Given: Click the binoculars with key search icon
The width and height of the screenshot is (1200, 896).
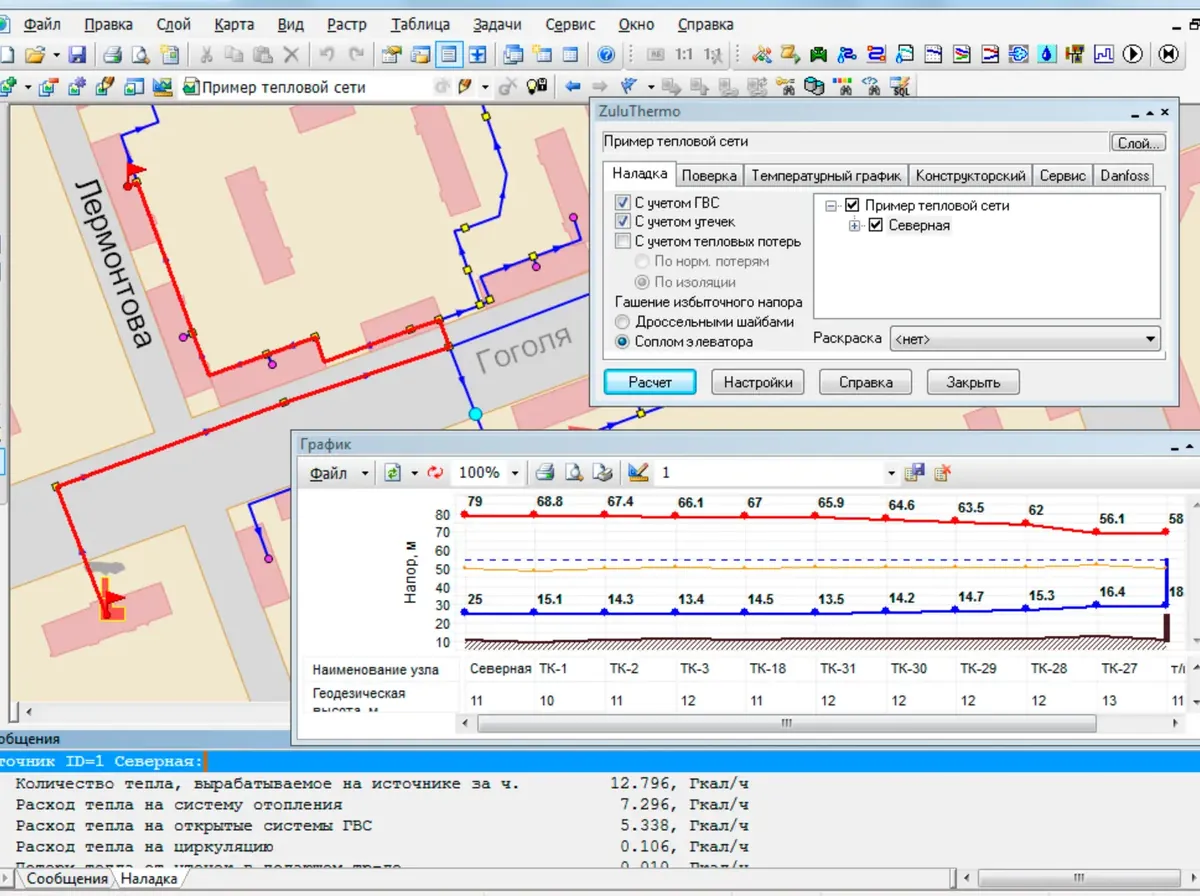Looking at the screenshot, I should coord(784,87).
